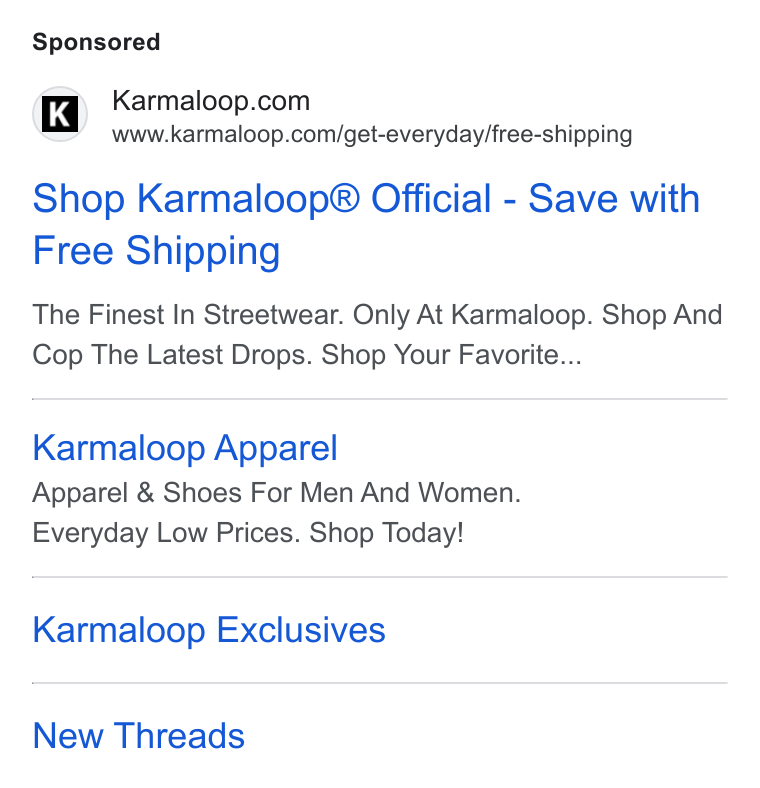This screenshot has height=788, width=760.
Task: Click Everyday Low Prices. Shop Today! text
Action: [x=248, y=533]
